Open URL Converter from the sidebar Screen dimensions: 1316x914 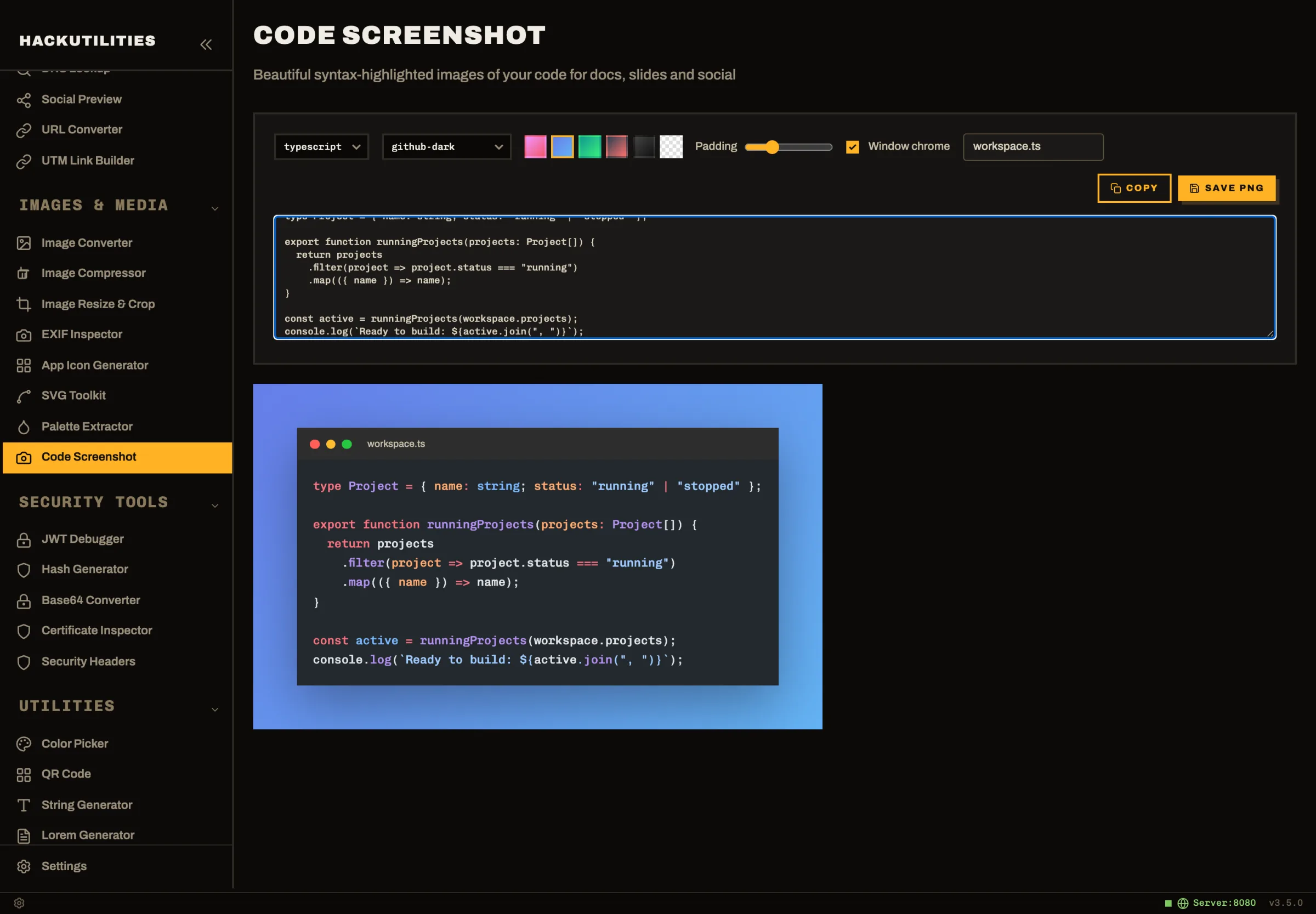(117, 130)
